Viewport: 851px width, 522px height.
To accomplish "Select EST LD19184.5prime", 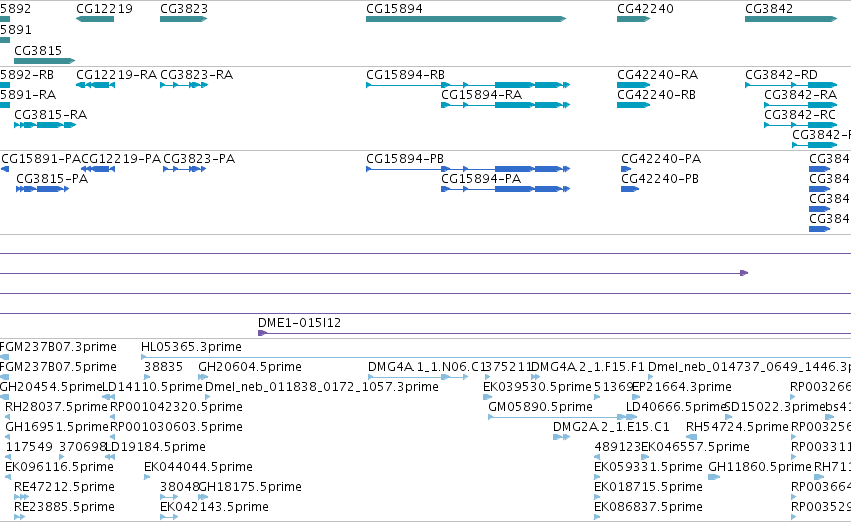I will tap(155, 447).
